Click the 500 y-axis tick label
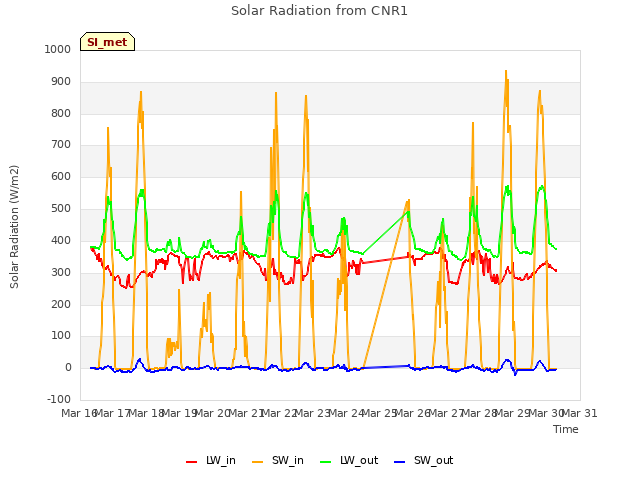 [61, 209]
